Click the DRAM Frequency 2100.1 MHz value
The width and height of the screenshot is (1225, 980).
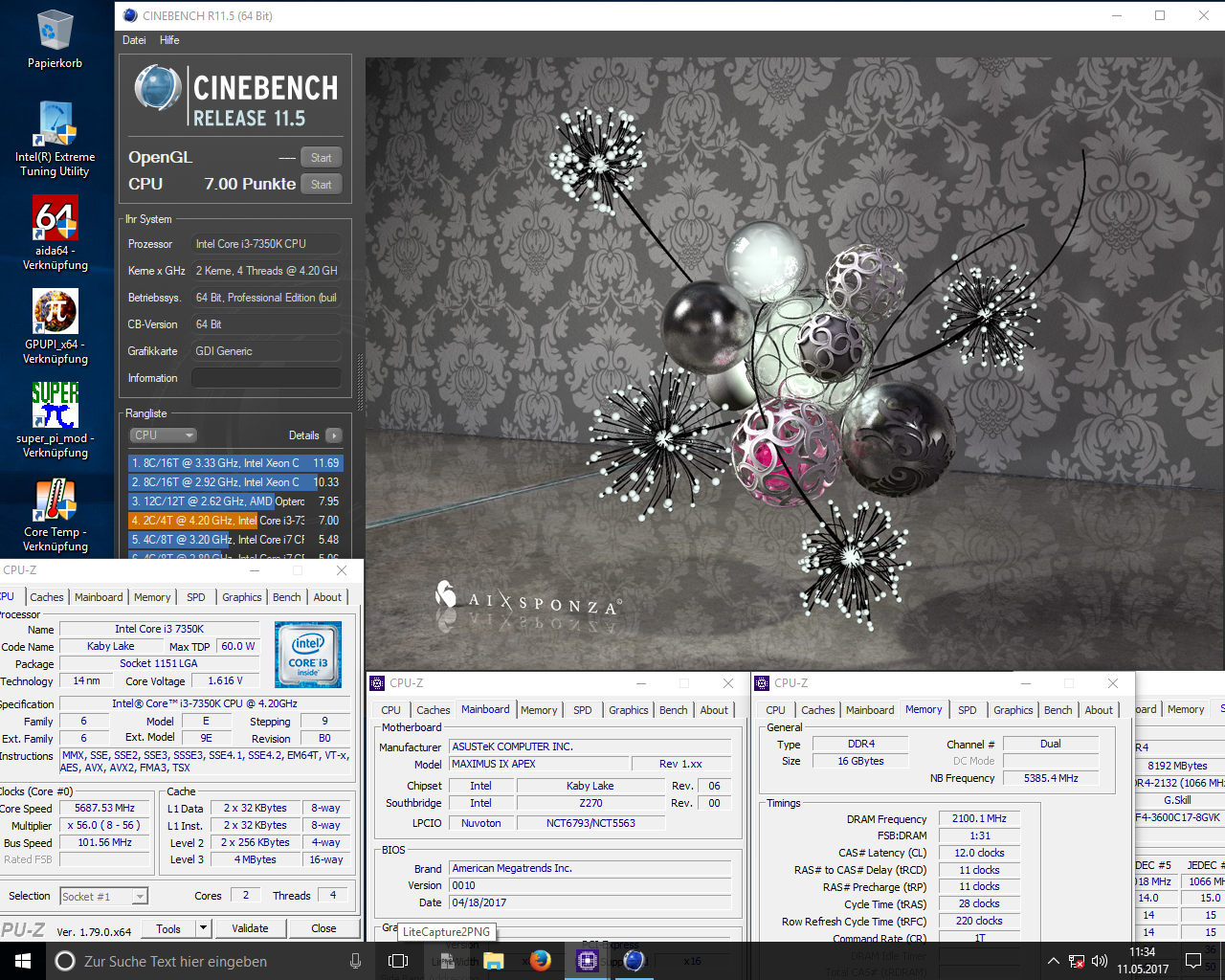979,818
